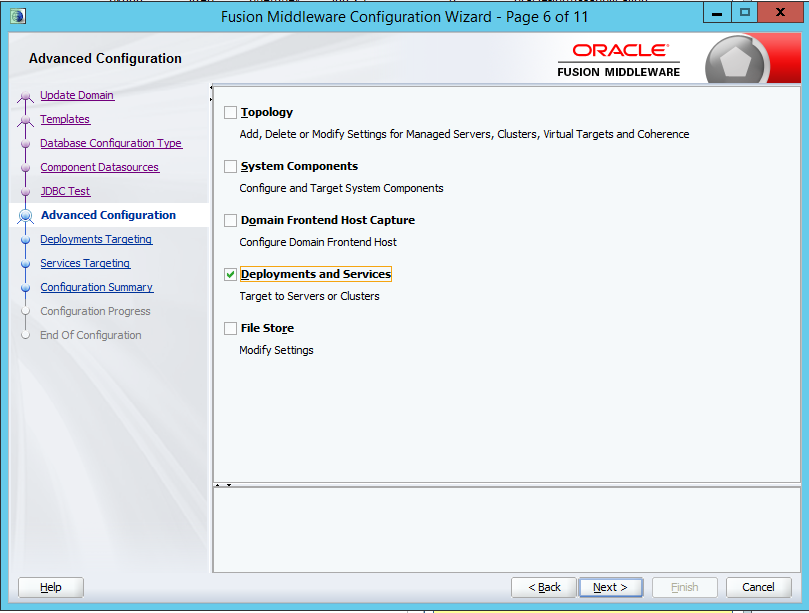Image resolution: width=809 pixels, height=613 pixels.
Task: Go back with the Back button
Action: coord(544,587)
